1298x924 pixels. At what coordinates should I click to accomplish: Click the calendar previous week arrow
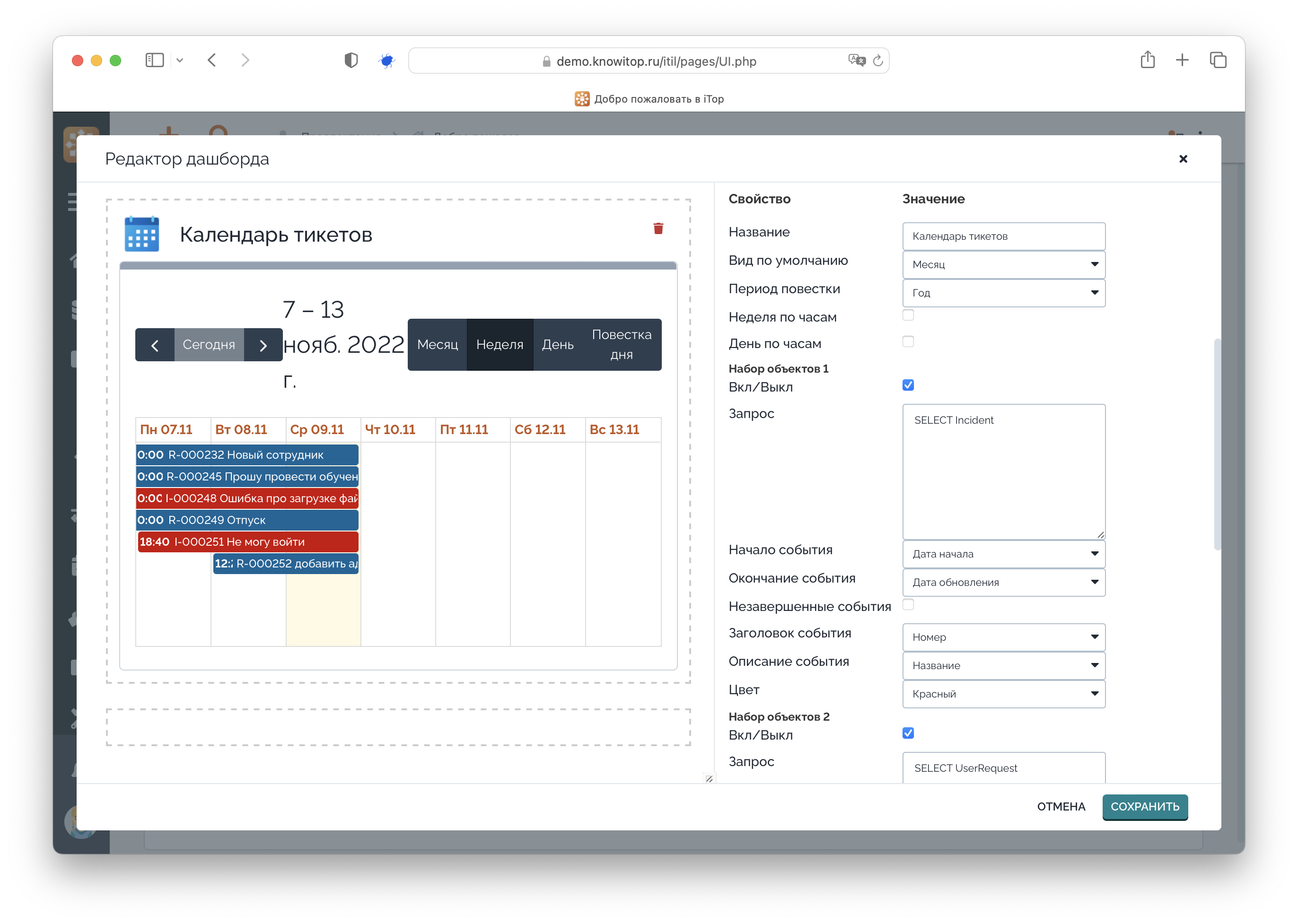tap(155, 345)
